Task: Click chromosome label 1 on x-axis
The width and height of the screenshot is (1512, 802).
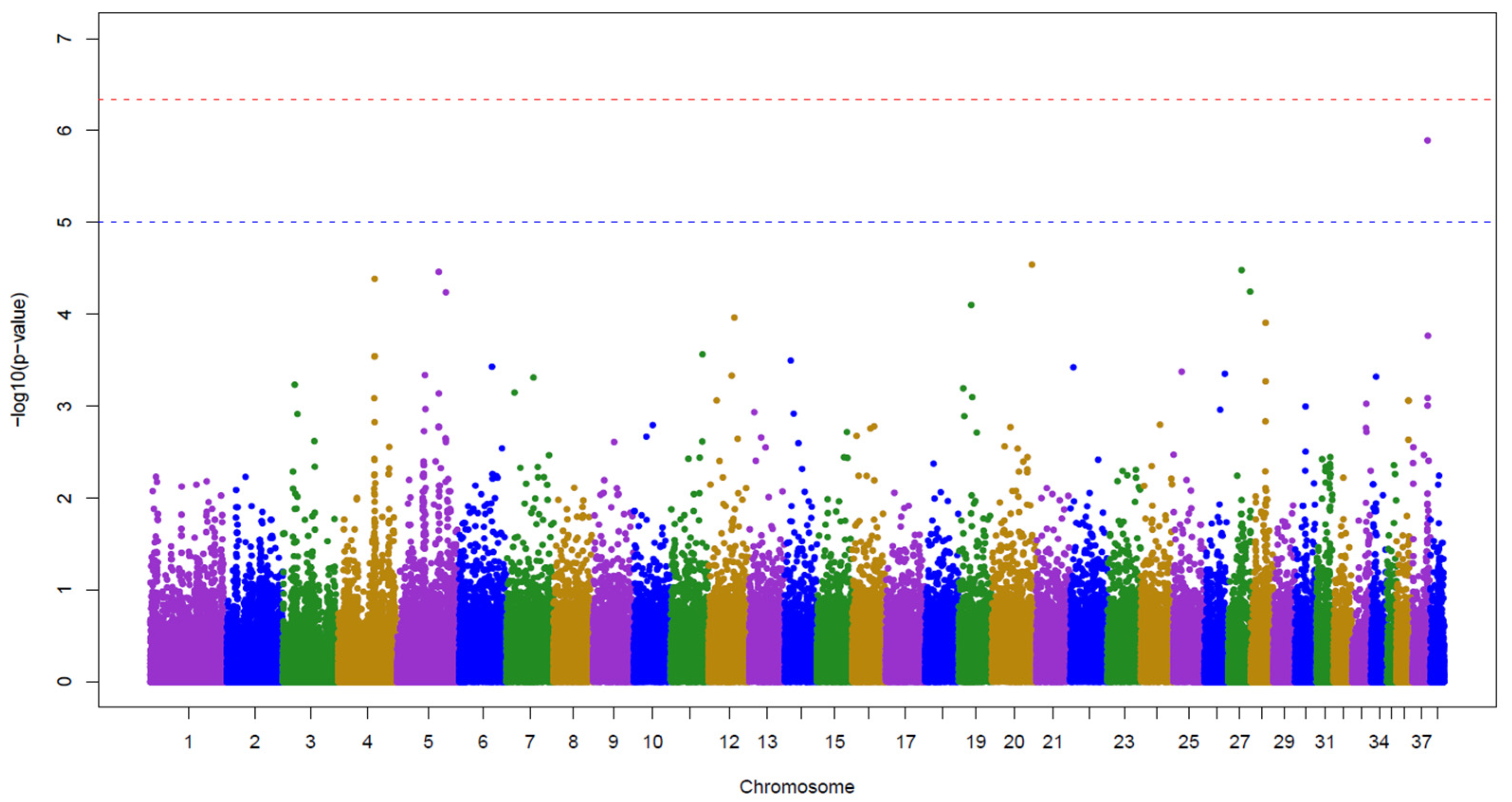Action: pyautogui.click(x=189, y=742)
